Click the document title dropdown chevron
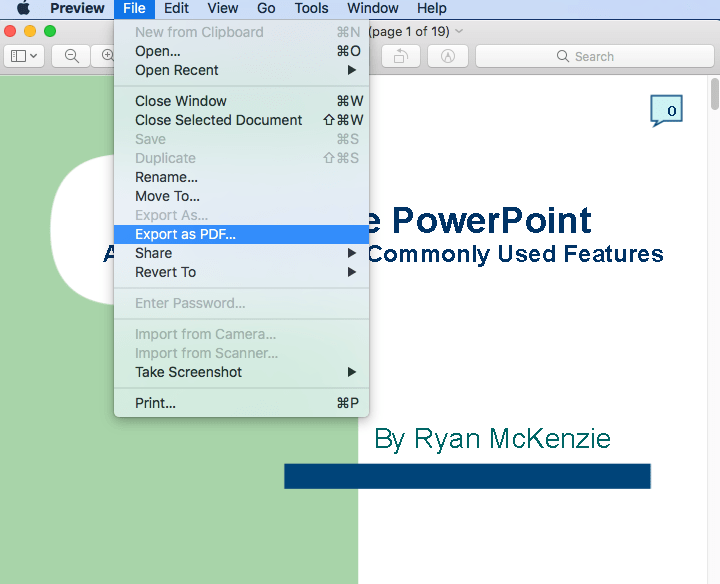Viewport: 720px width, 584px height. click(459, 31)
